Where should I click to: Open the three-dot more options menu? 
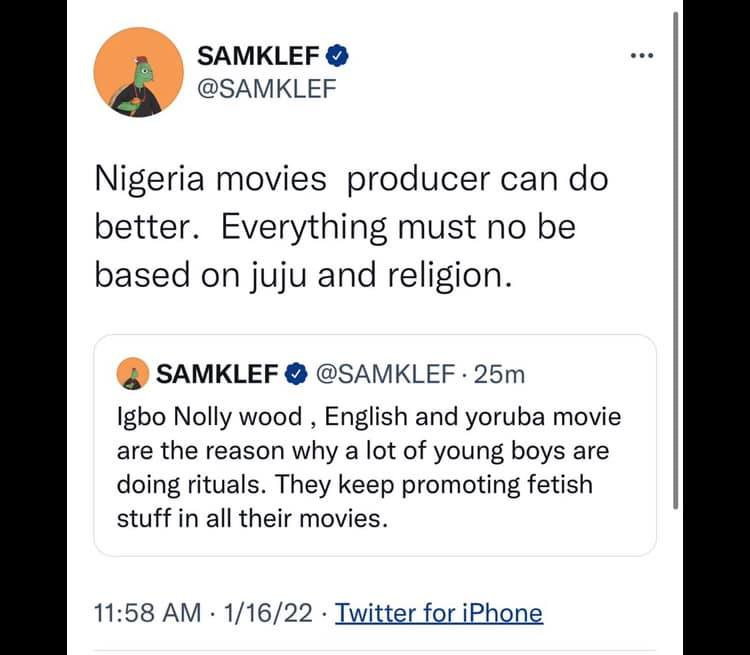point(639,57)
